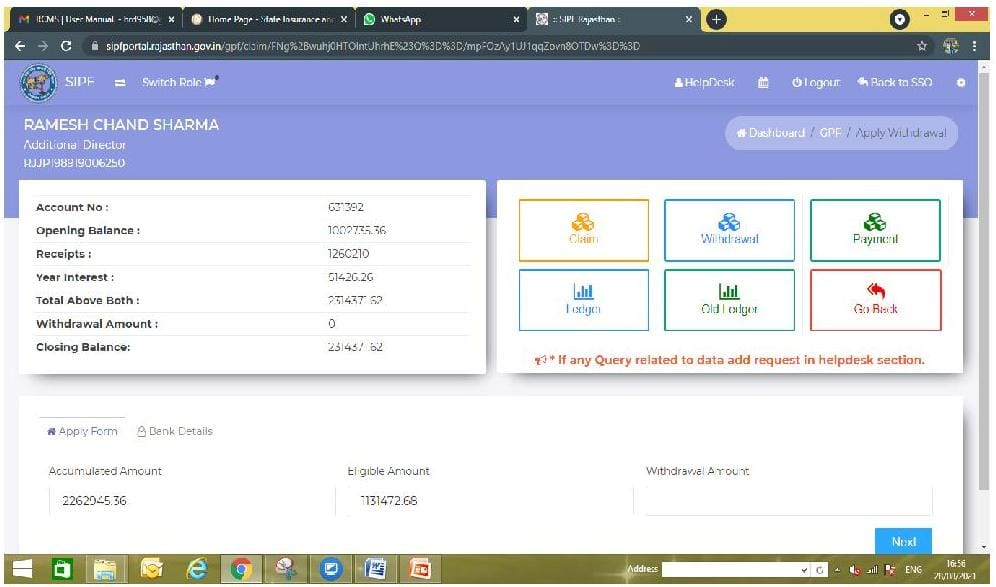Click the Opening Balance label
996x587 pixels.
88,231
